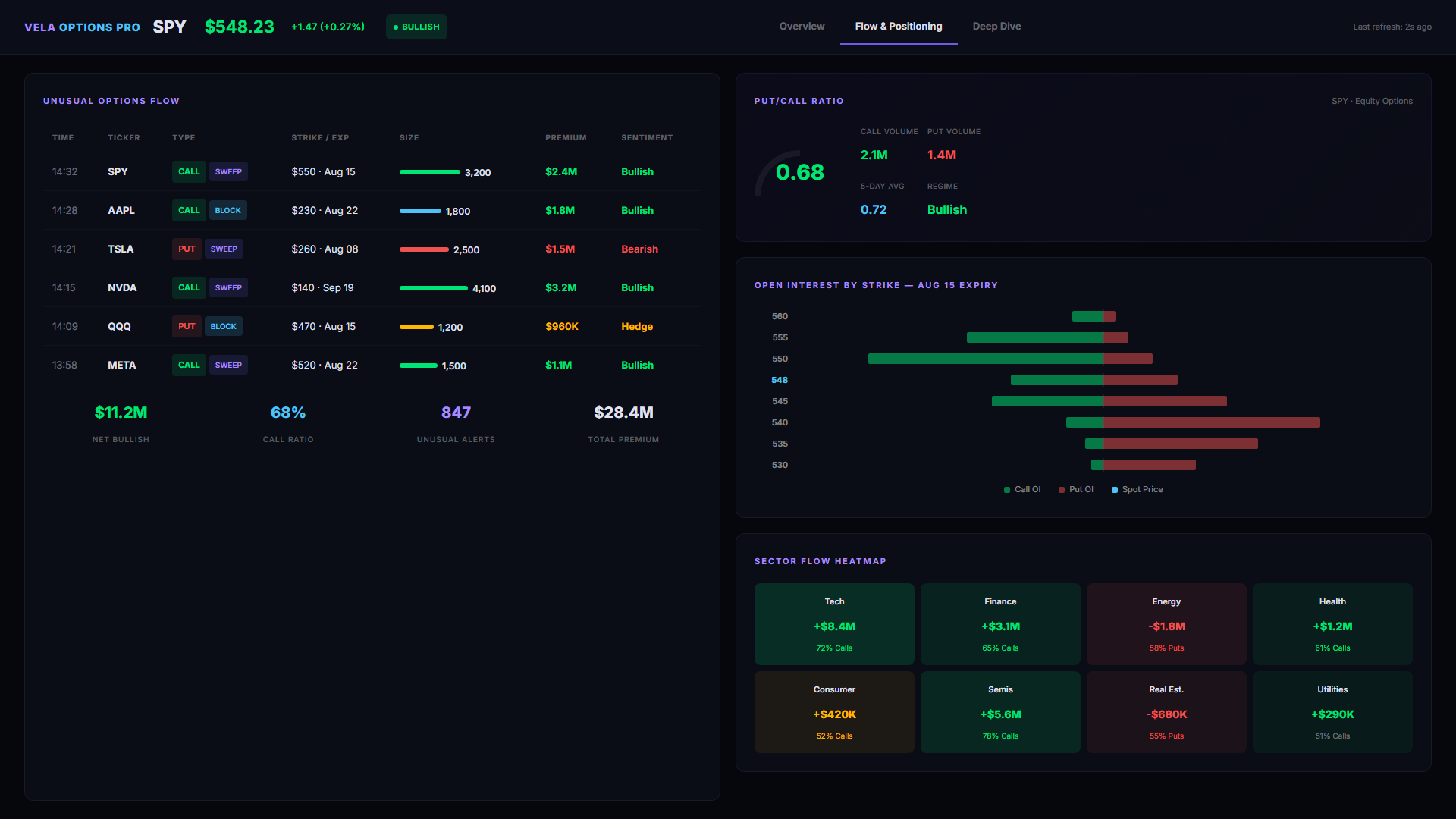Click the SPY size bar showing 3,200
This screenshot has height=819, width=1456.
click(429, 172)
